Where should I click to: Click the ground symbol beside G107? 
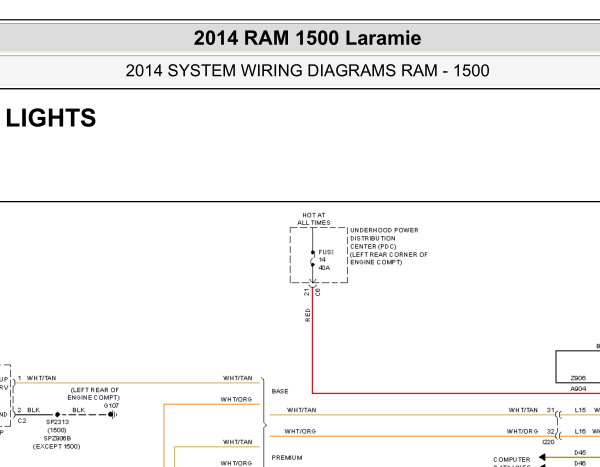[113, 415]
